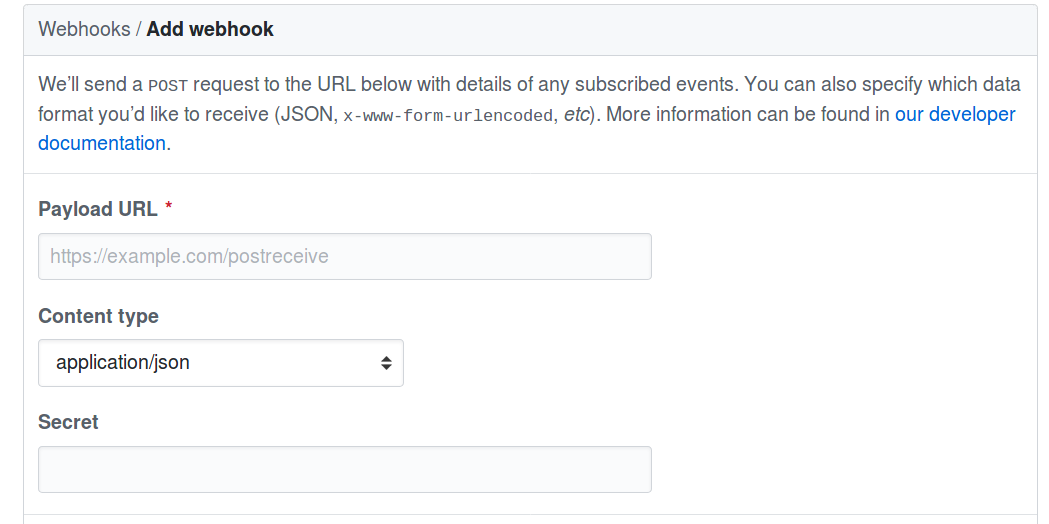
Task: Click the Payload URL label
Action: 97,209
